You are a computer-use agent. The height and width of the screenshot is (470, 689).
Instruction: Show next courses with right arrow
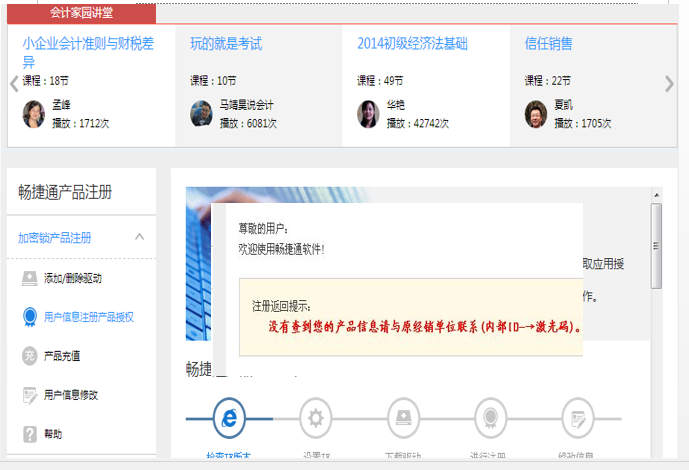(669, 84)
